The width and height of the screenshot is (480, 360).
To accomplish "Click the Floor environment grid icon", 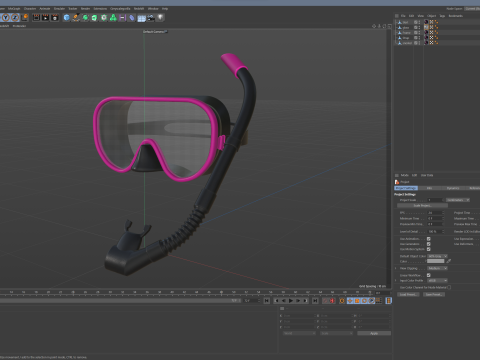I will pos(141,18).
